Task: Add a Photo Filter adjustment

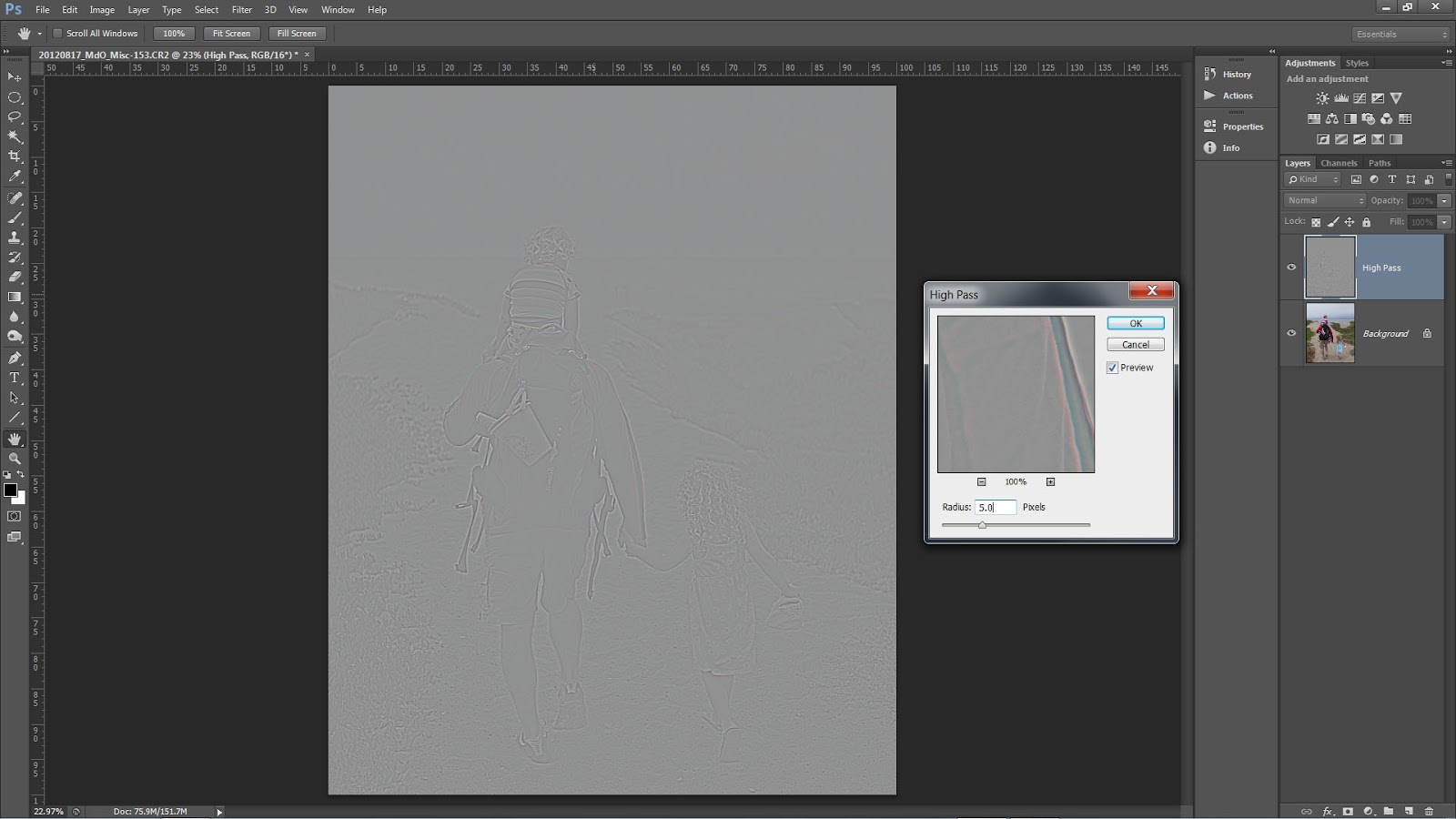Action: pos(1369,119)
